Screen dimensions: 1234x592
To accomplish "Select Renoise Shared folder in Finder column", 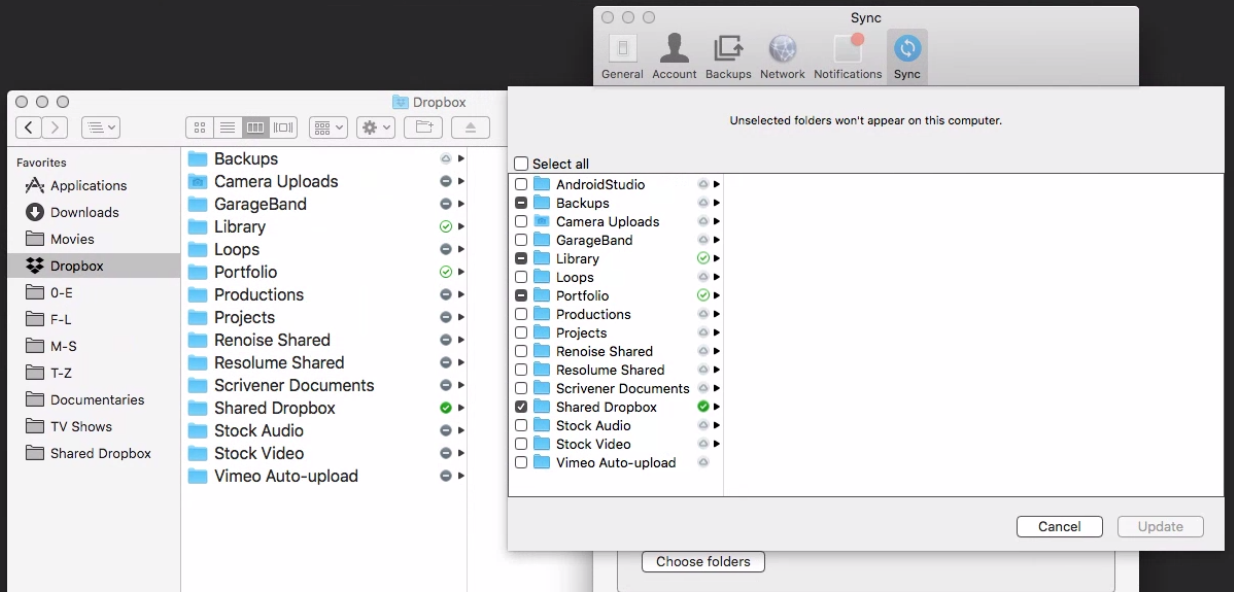I will (324, 340).
